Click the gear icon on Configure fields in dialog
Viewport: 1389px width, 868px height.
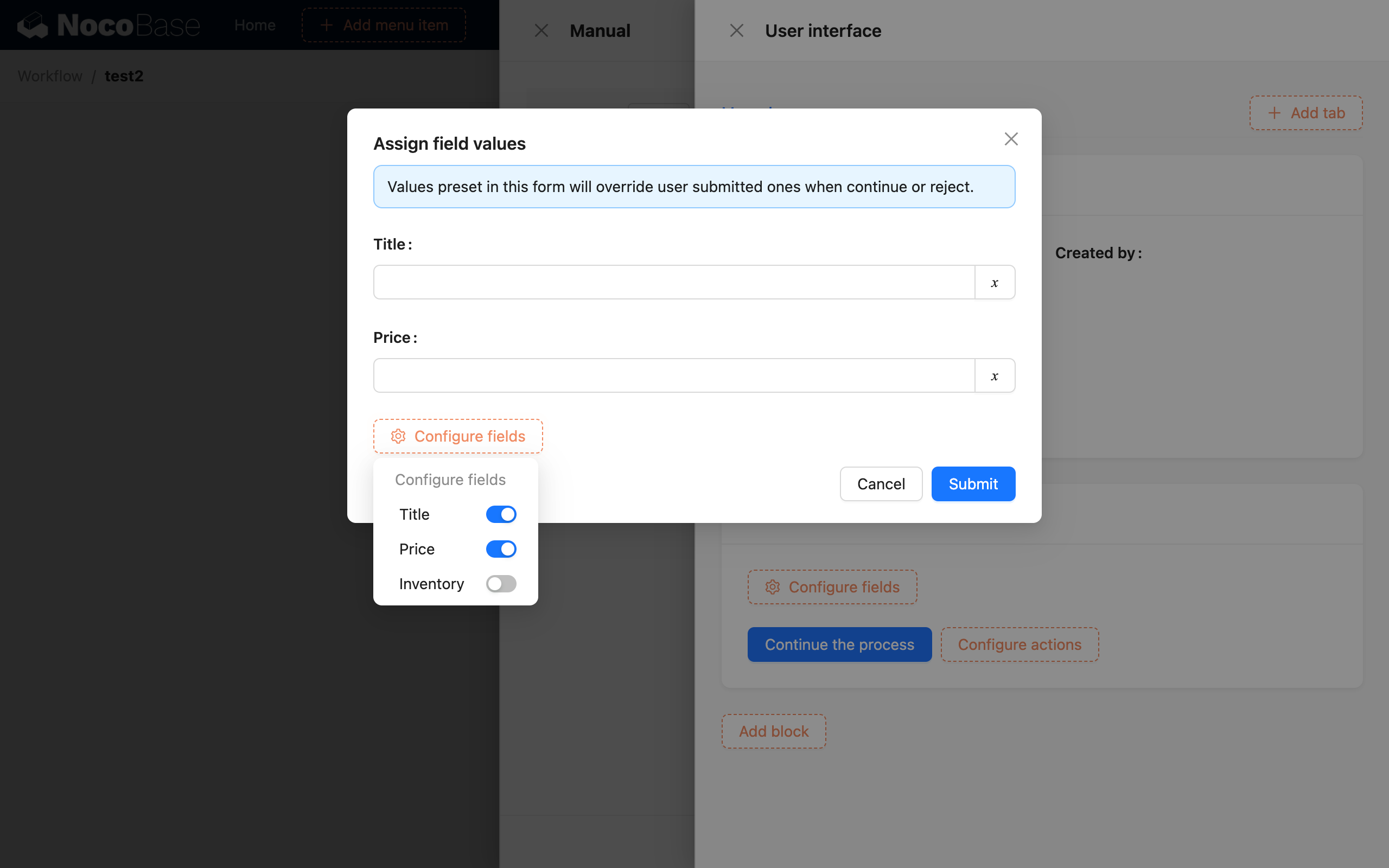(x=398, y=436)
